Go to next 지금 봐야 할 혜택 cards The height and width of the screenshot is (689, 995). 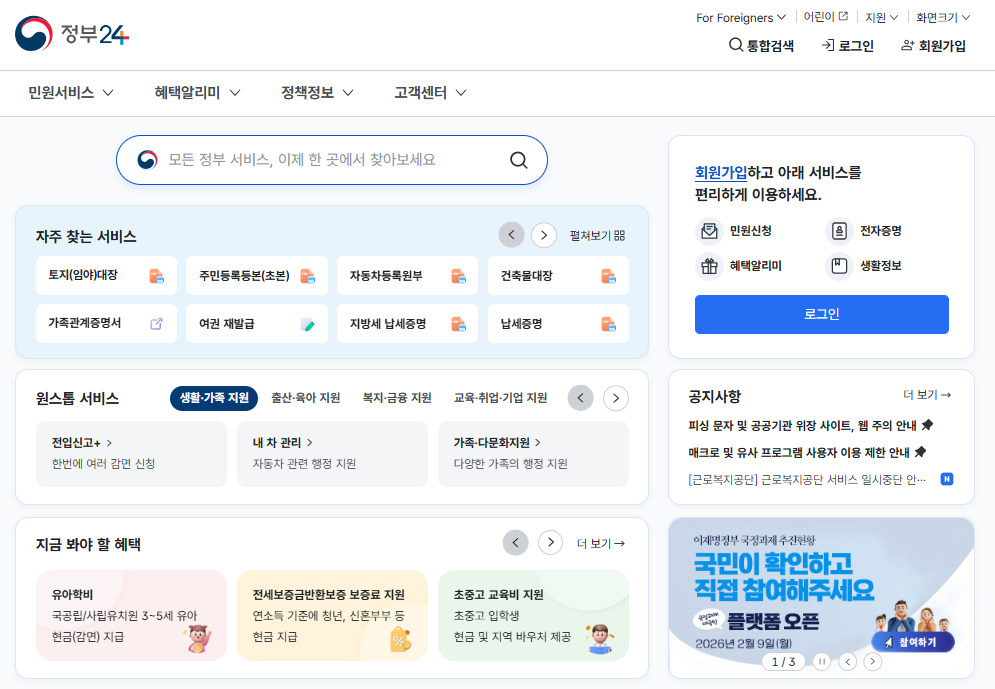click(550, 542)
